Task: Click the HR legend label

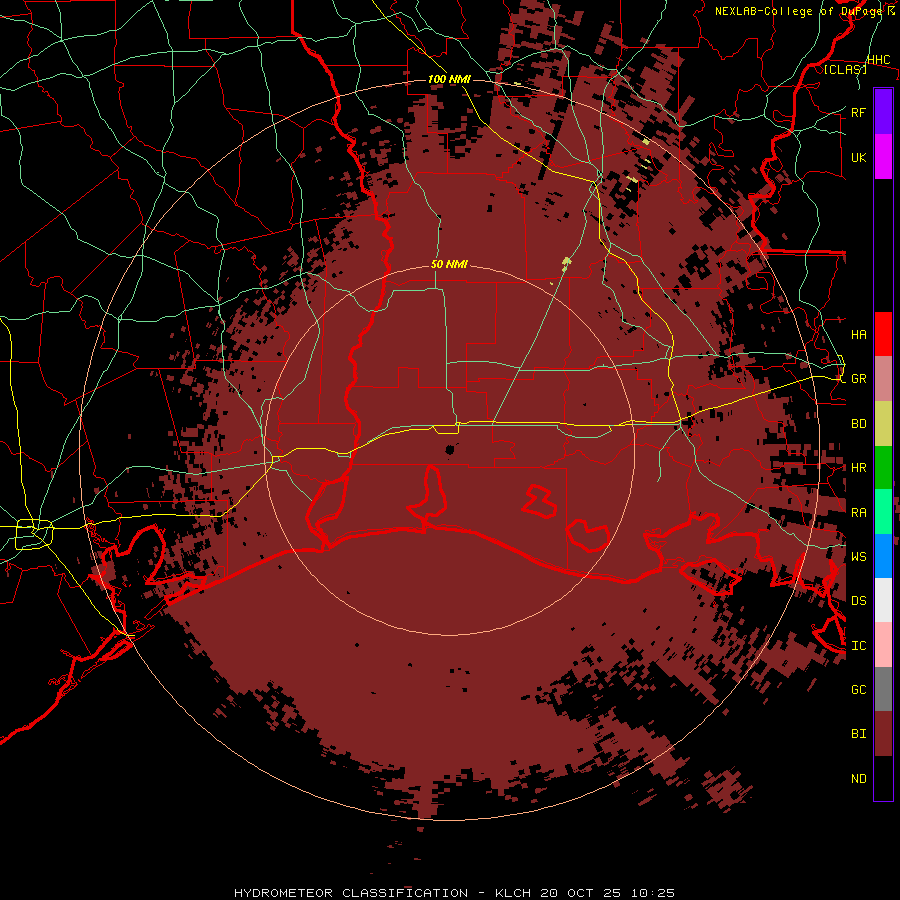Action: point(858,468)
